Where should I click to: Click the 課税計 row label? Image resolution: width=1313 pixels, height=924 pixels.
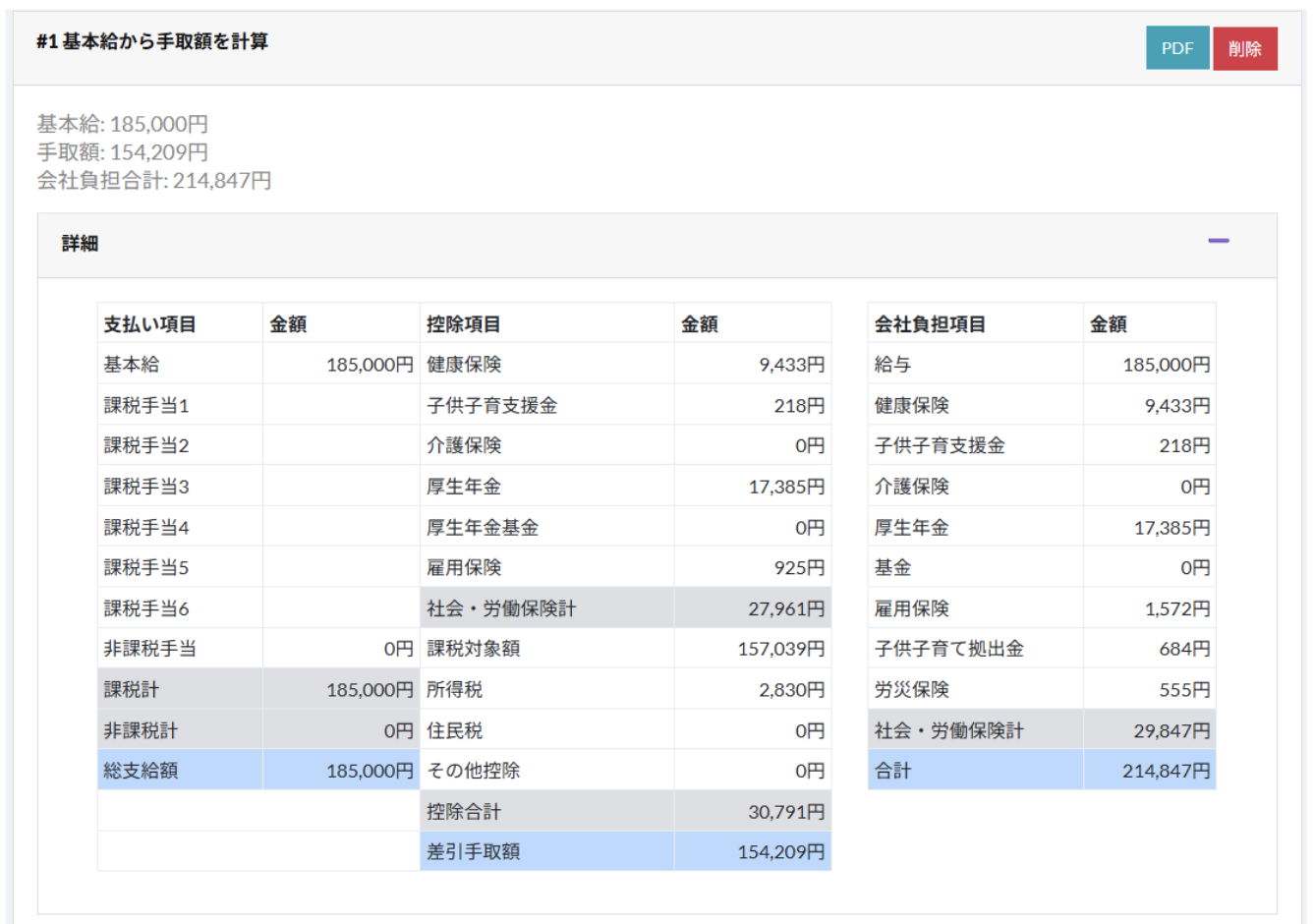click(131, 690)
